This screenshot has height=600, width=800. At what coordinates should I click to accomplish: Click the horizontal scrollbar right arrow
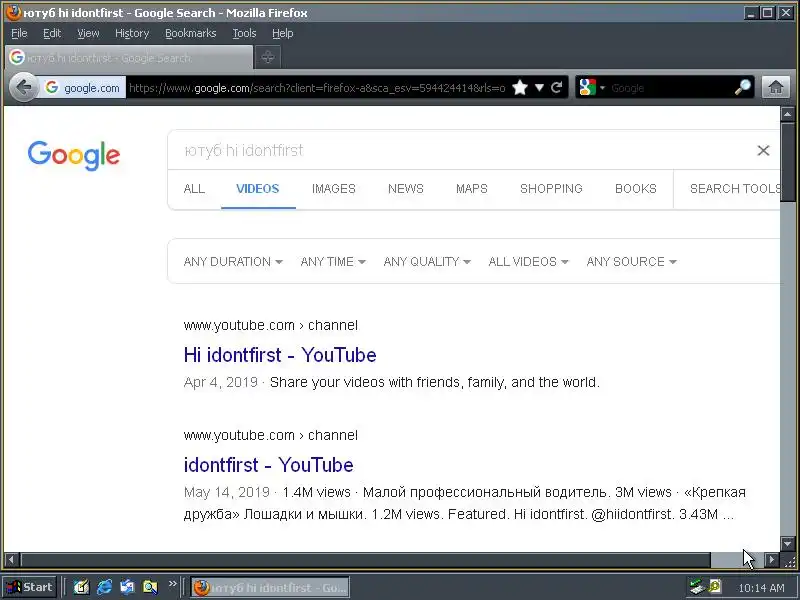pyautogui.click(x=772, y=560)
